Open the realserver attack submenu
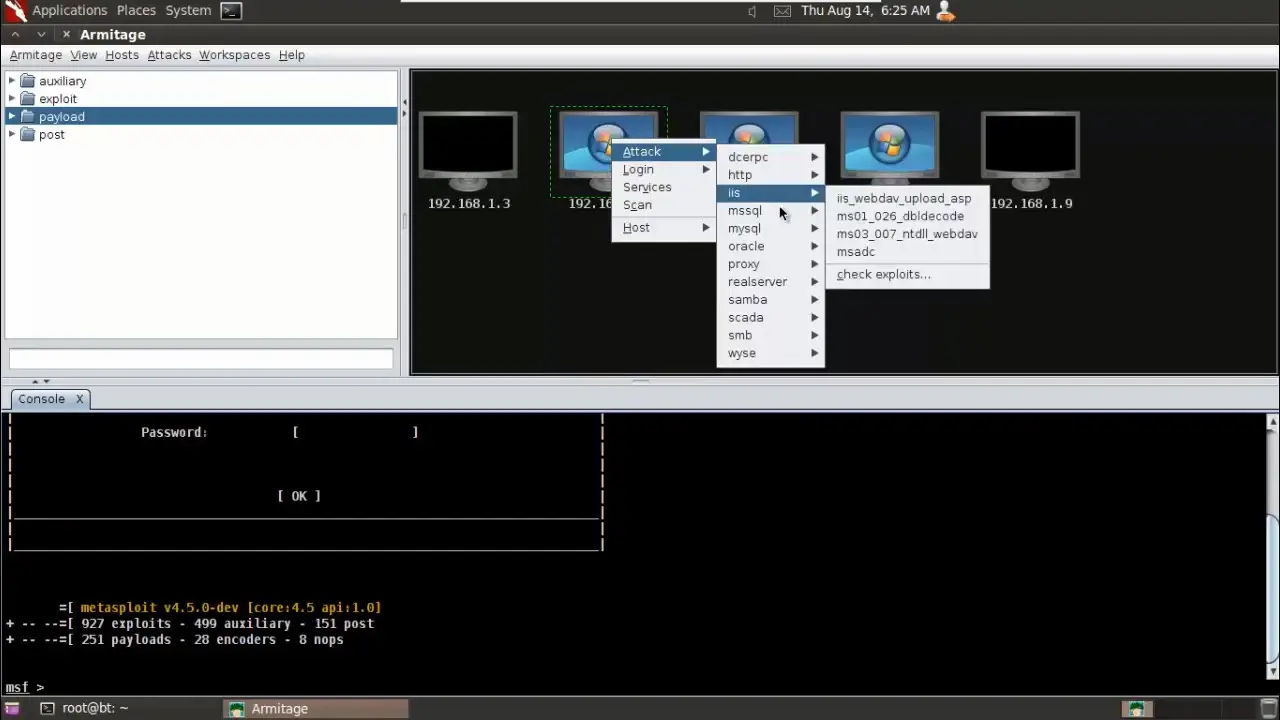Image resolution: width=1280 pixels, height=720 pixels. click(x=771, y=282)
